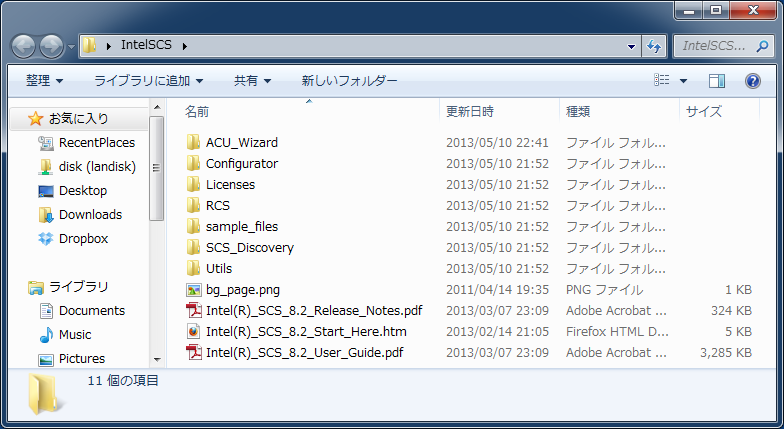The height and width of the screenshot is (429, 784).
Task: Click the Pictures library icon
Action: (x=46, y=359)
